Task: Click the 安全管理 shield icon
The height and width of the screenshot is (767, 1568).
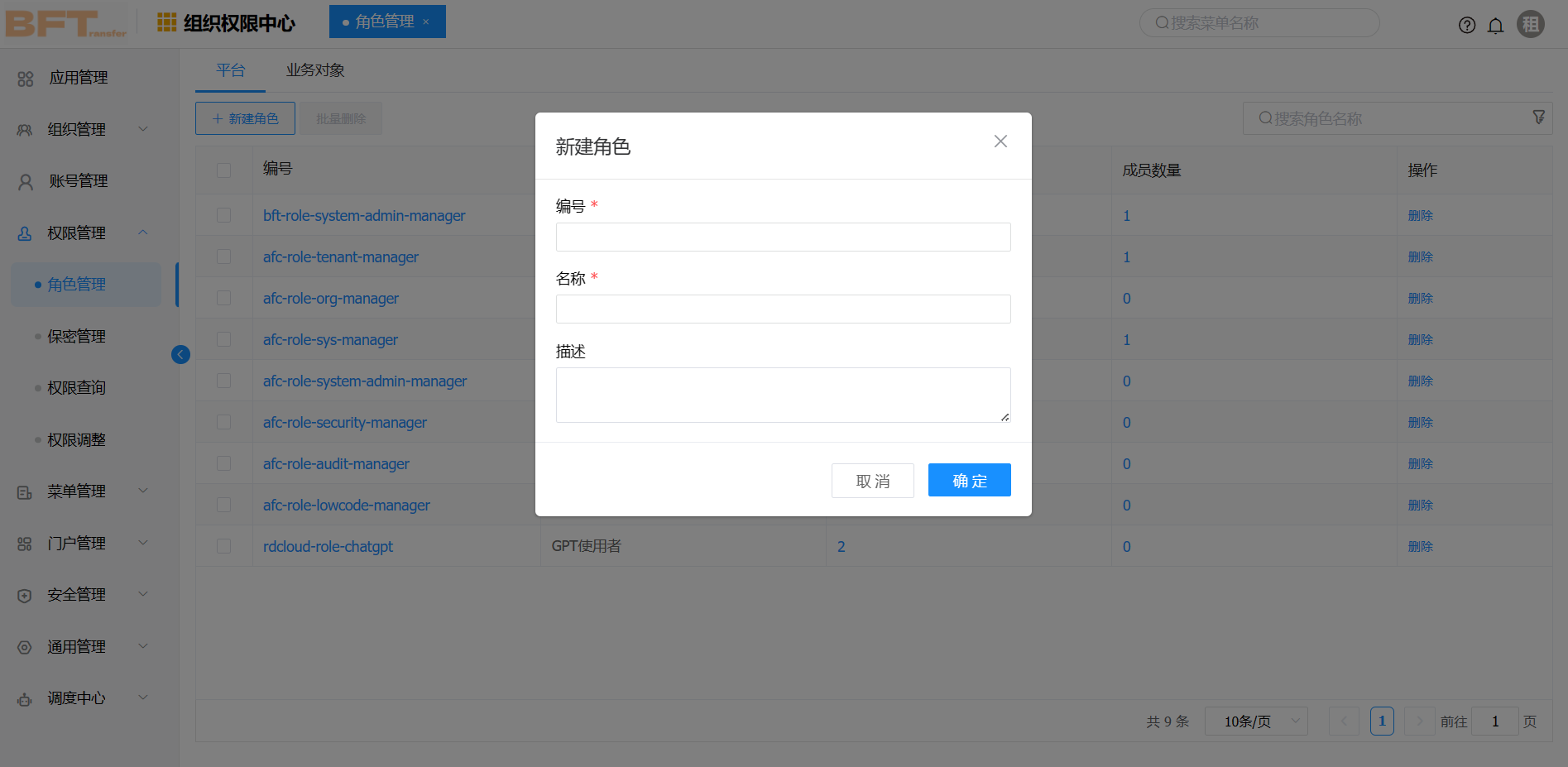Action: click(x=25, y=594)
